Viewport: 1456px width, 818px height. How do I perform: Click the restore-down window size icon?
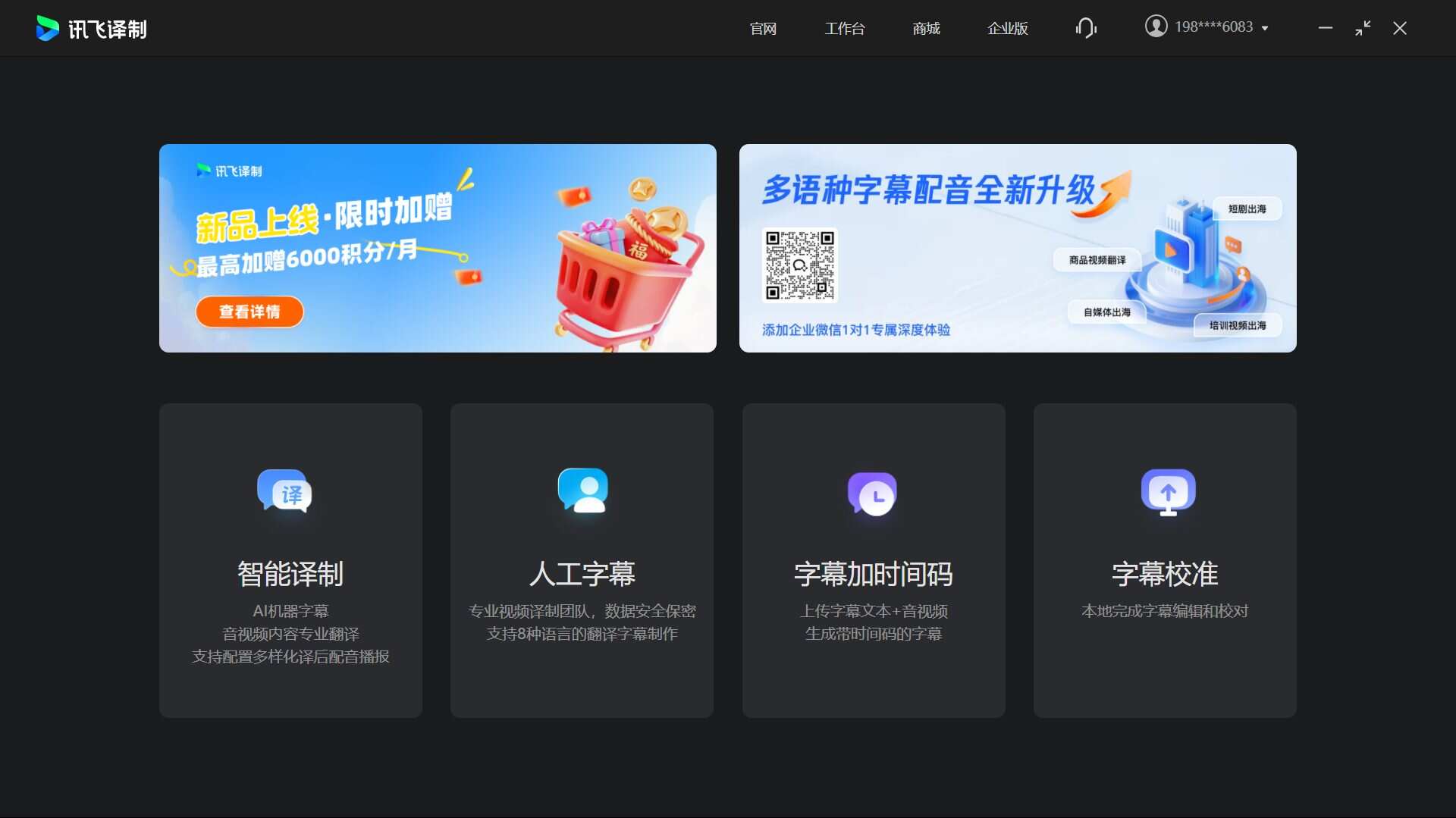click(1363, 28)
